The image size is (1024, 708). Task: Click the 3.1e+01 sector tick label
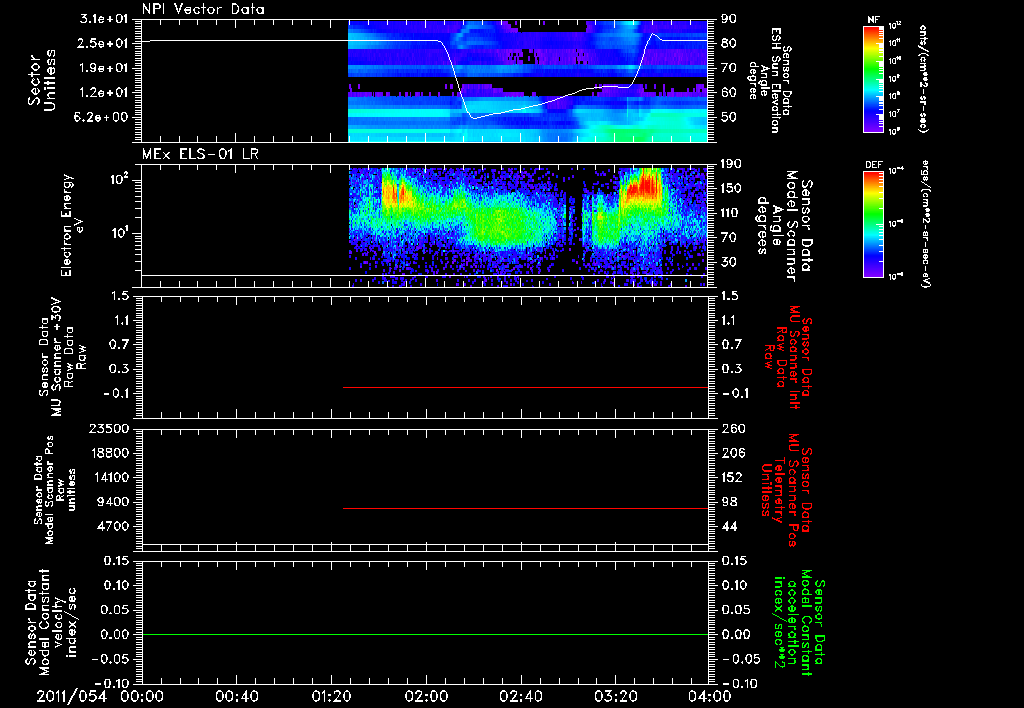coord(106,19)
